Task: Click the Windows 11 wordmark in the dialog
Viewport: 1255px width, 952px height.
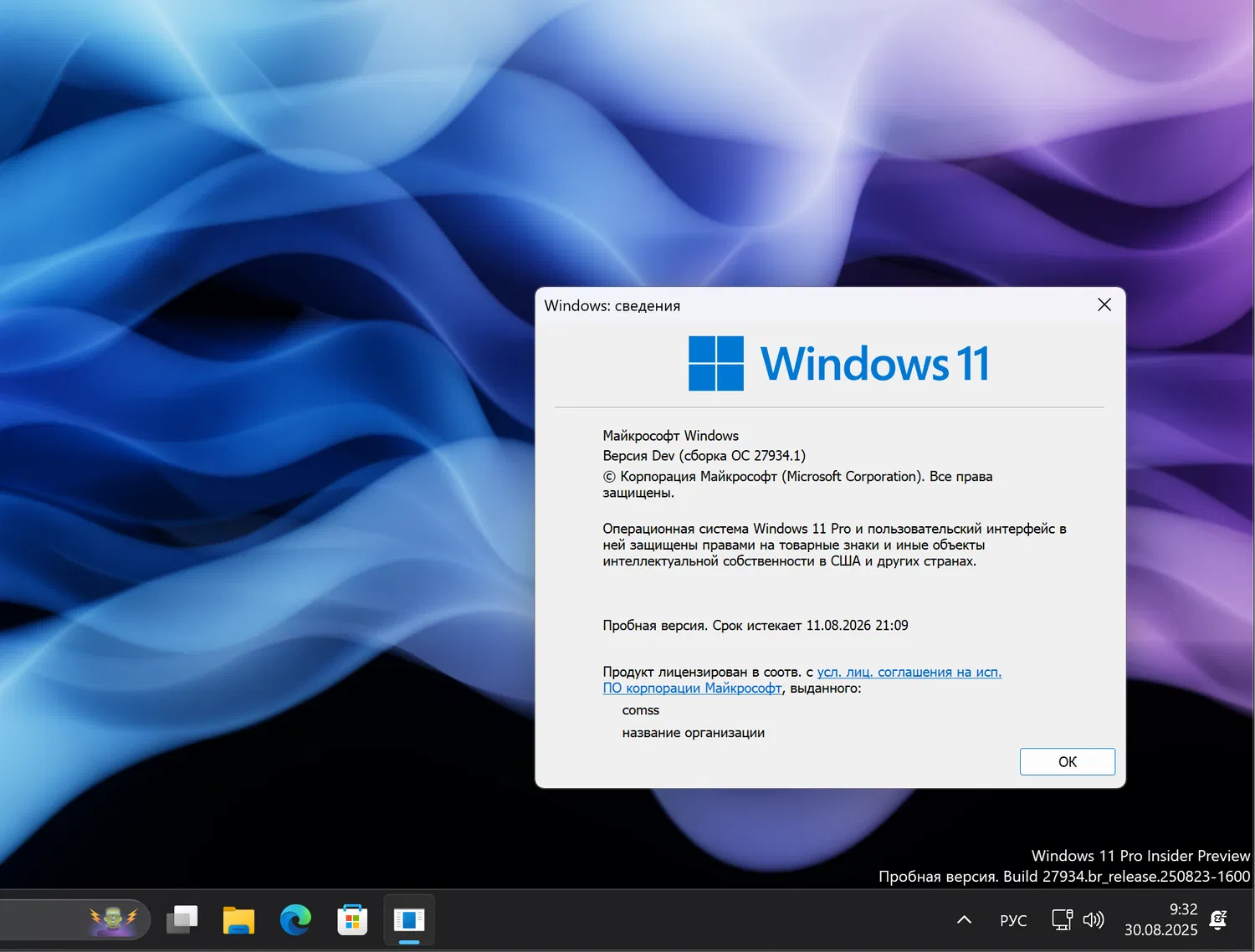Action: tap(873, 363)
